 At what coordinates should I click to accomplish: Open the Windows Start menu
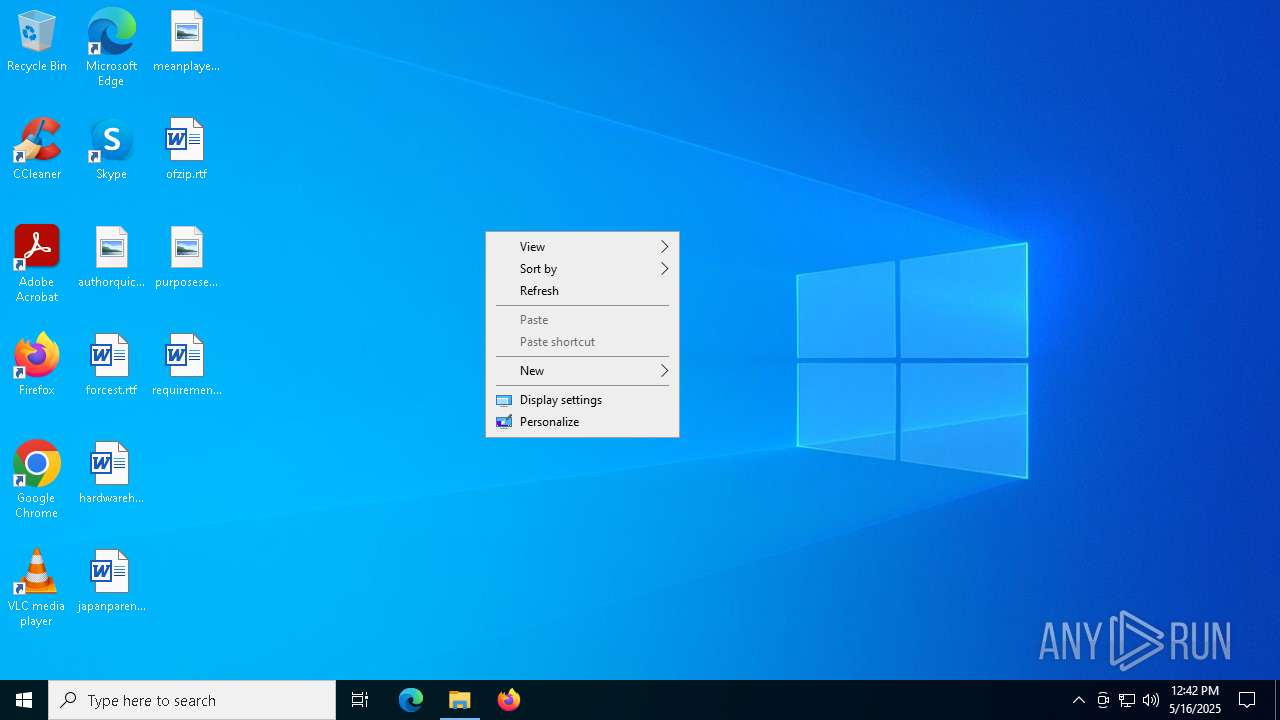coord(24,700)
